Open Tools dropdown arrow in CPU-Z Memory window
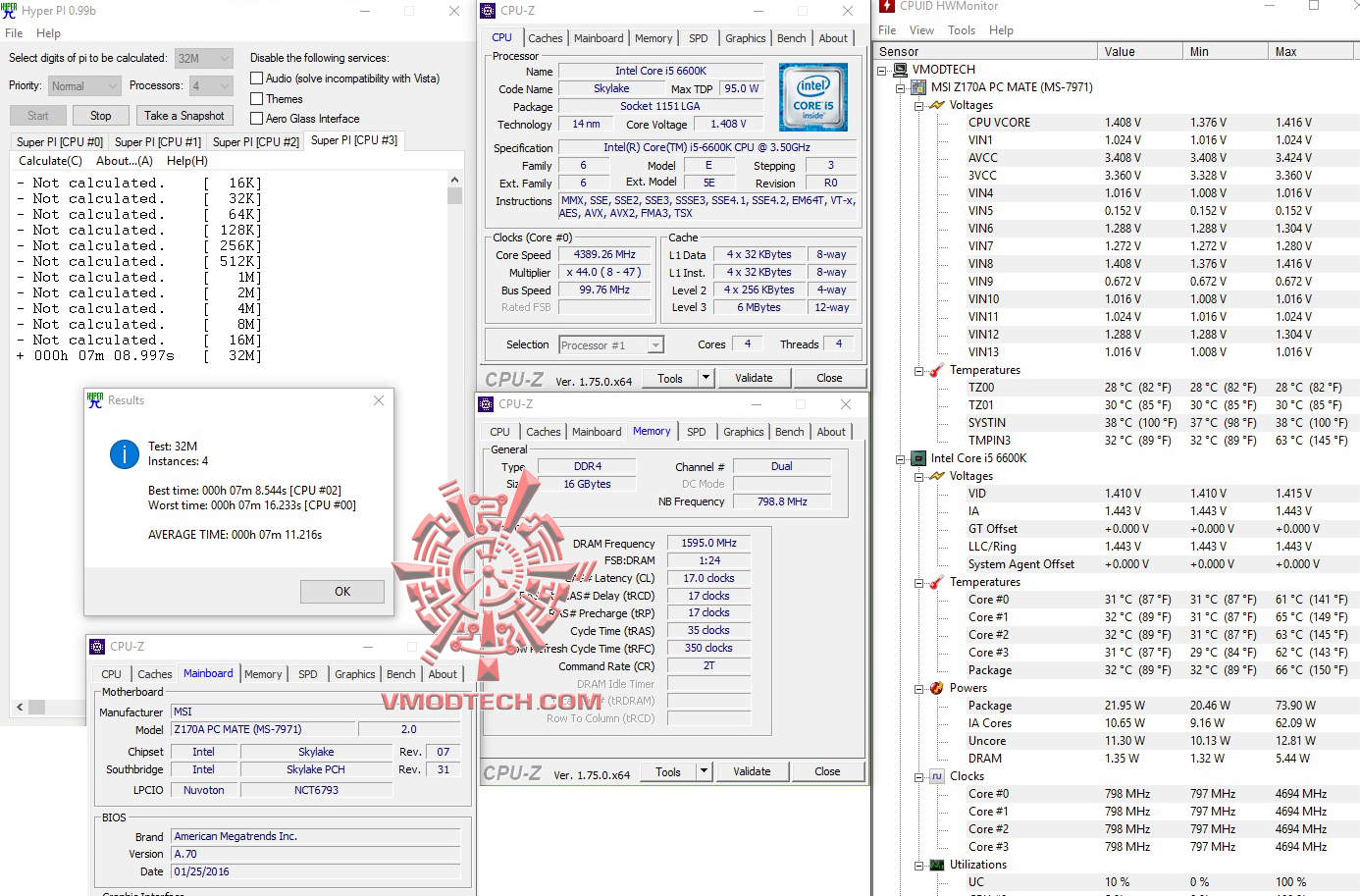This screenshot has width=1360, height=896. click(703, 771)
